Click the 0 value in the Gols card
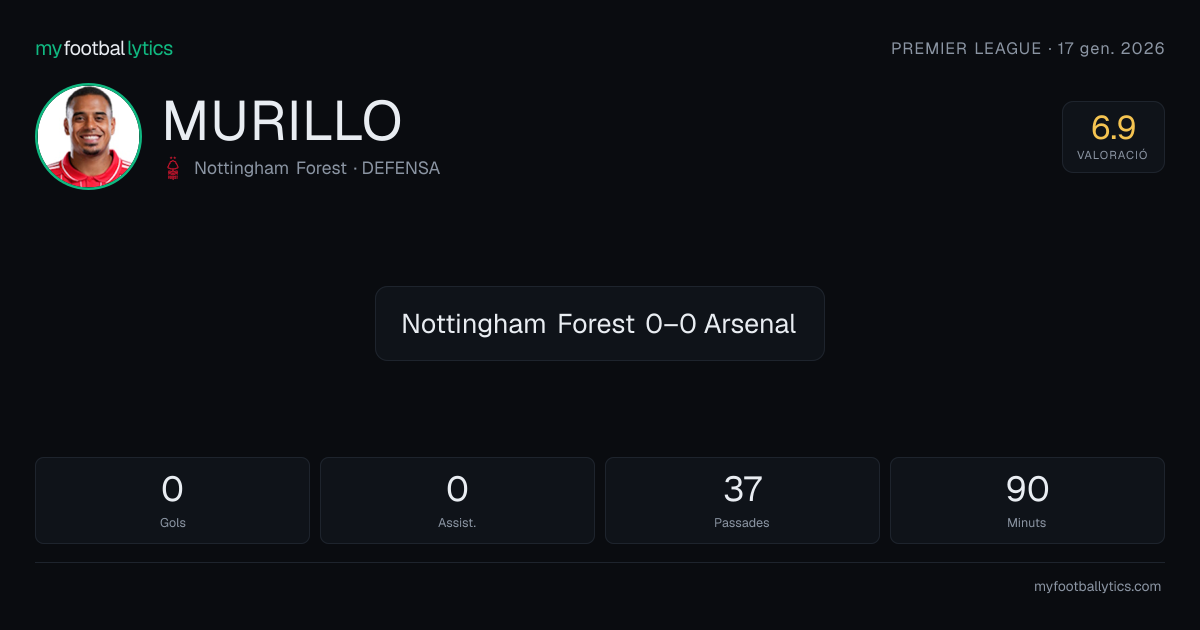 pos(172,489)
